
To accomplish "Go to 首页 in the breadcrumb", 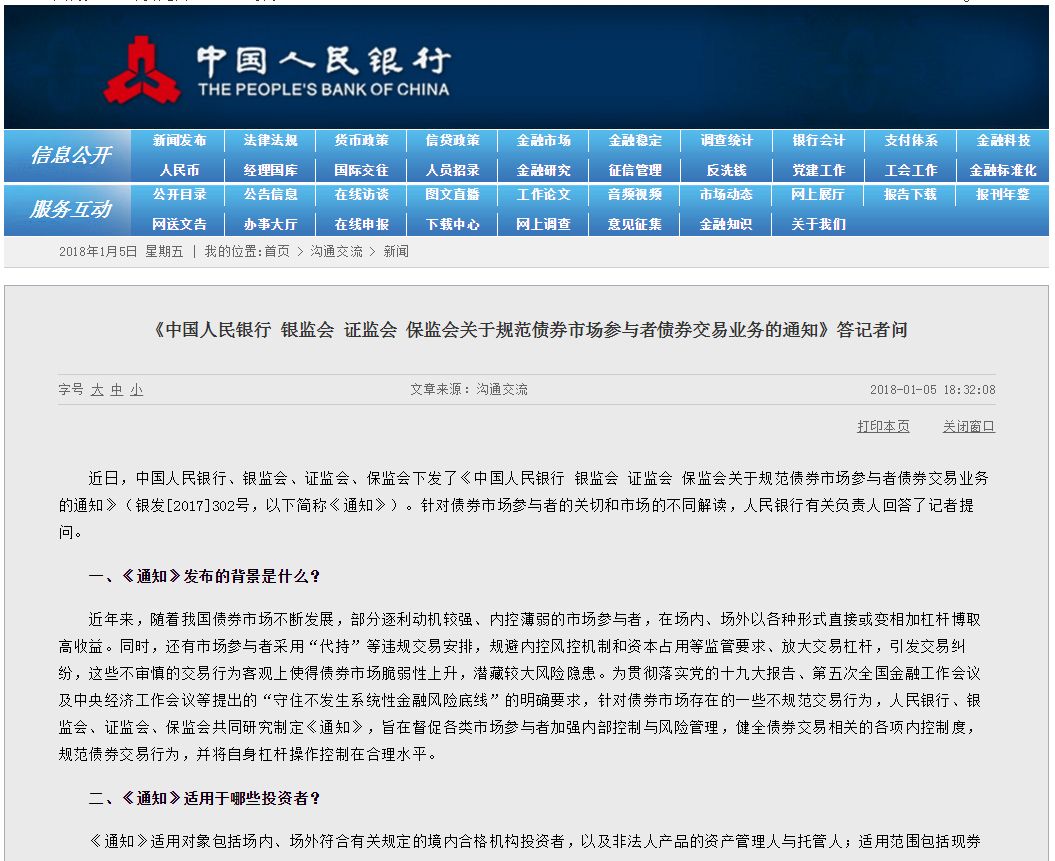I will click(277, 252).
